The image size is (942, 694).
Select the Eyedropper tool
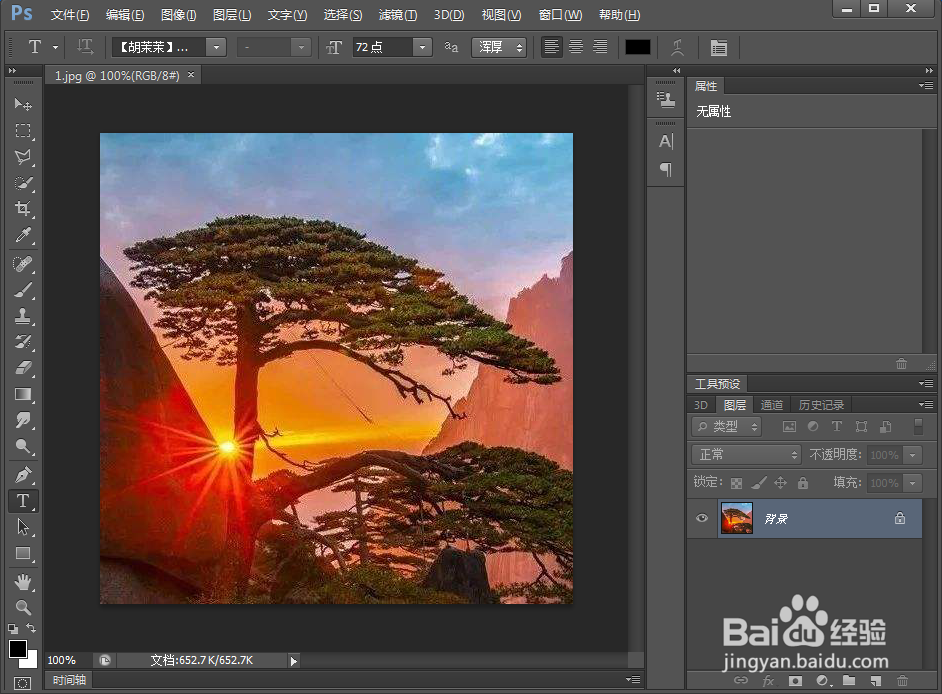point(23,236)
